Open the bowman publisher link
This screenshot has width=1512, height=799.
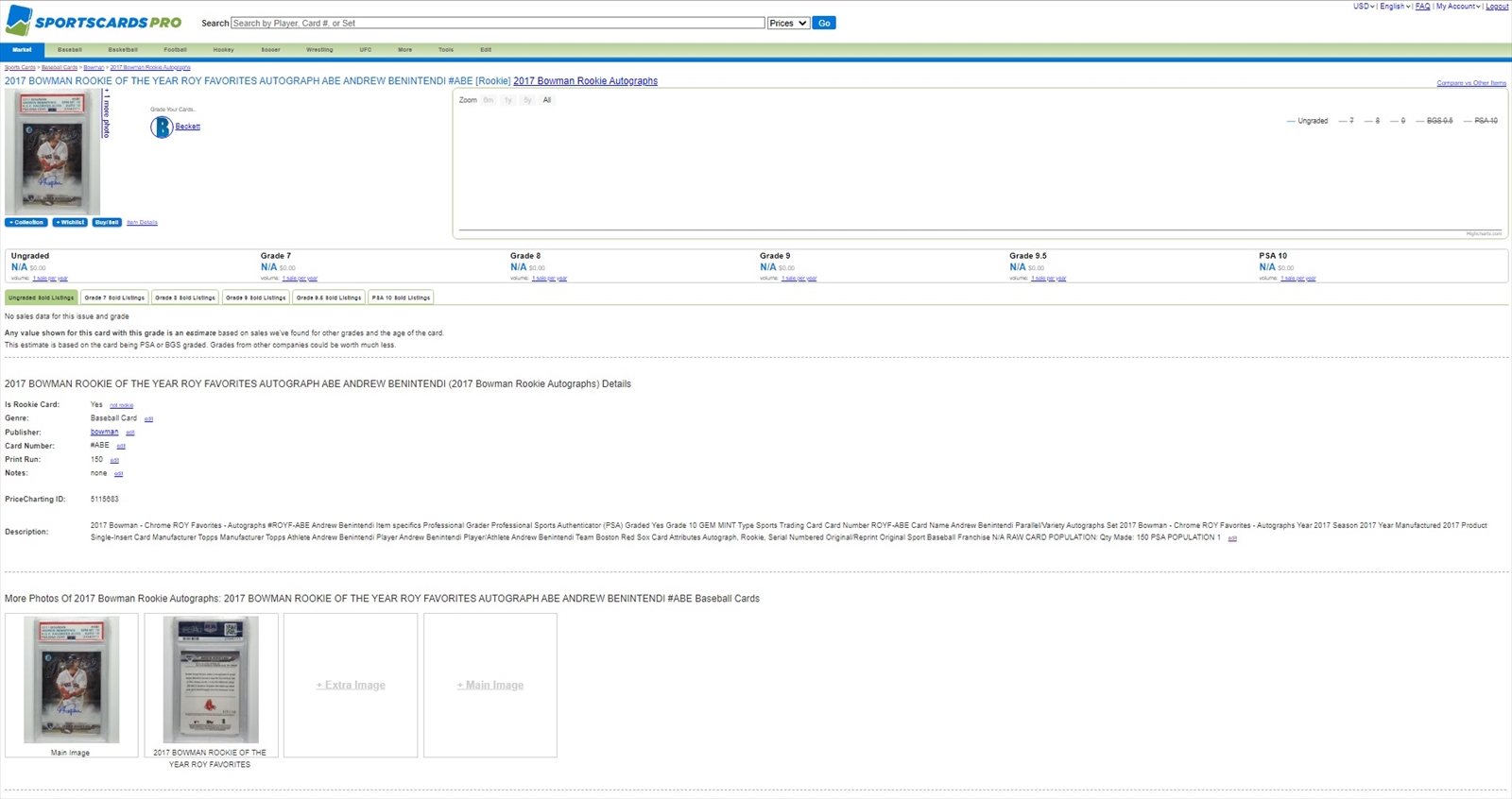[x=104, y=432]
